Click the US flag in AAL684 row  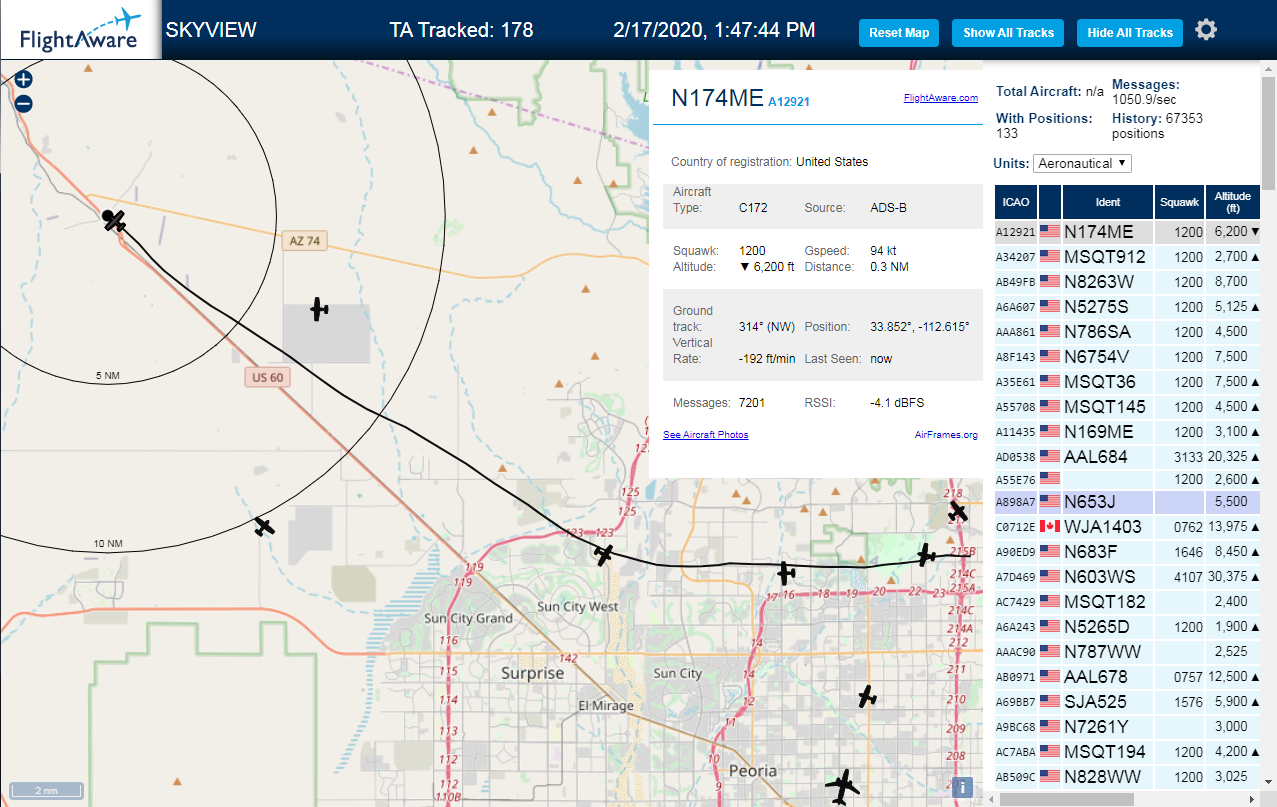click(x=1050, y=457)
